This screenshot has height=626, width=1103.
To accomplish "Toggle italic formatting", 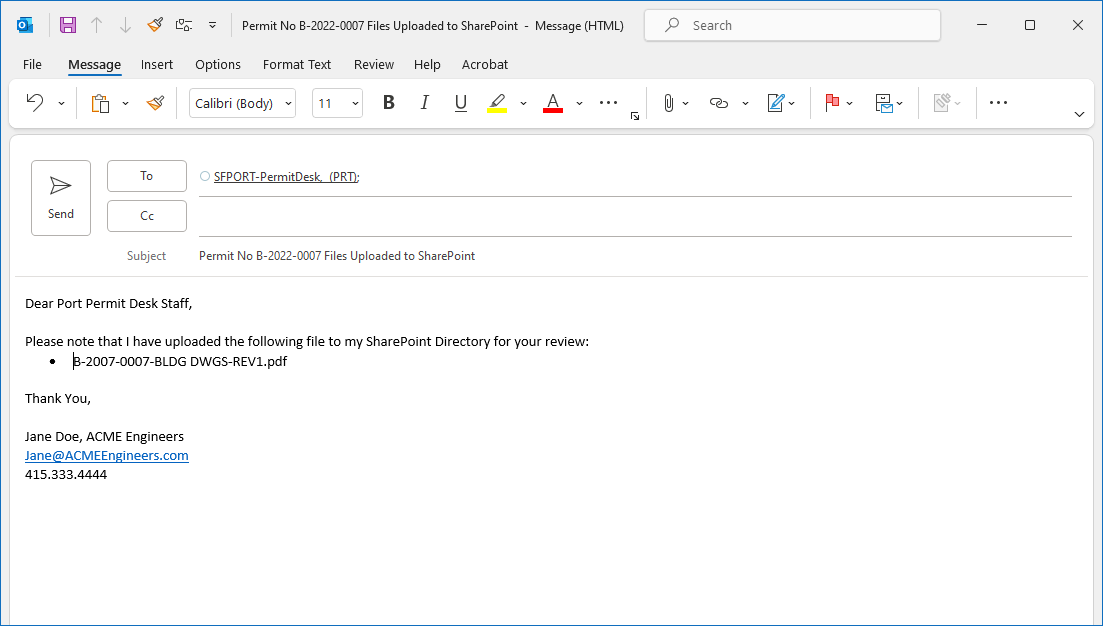I will coord(424,102).
